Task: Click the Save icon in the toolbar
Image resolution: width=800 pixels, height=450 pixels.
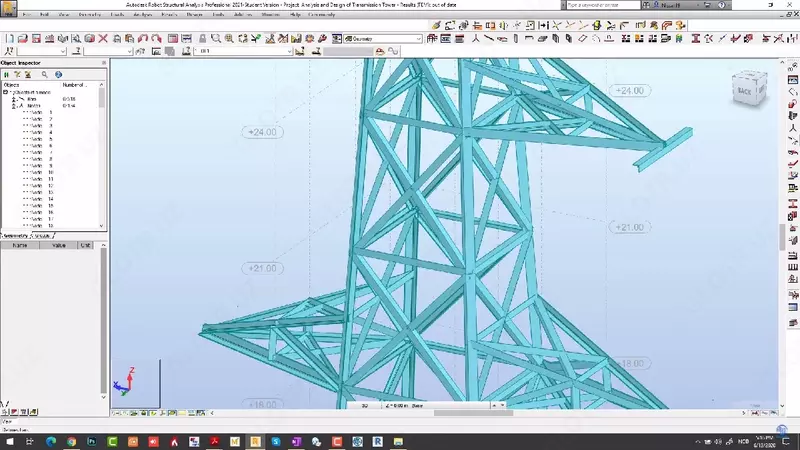Action: click(36, 39)
